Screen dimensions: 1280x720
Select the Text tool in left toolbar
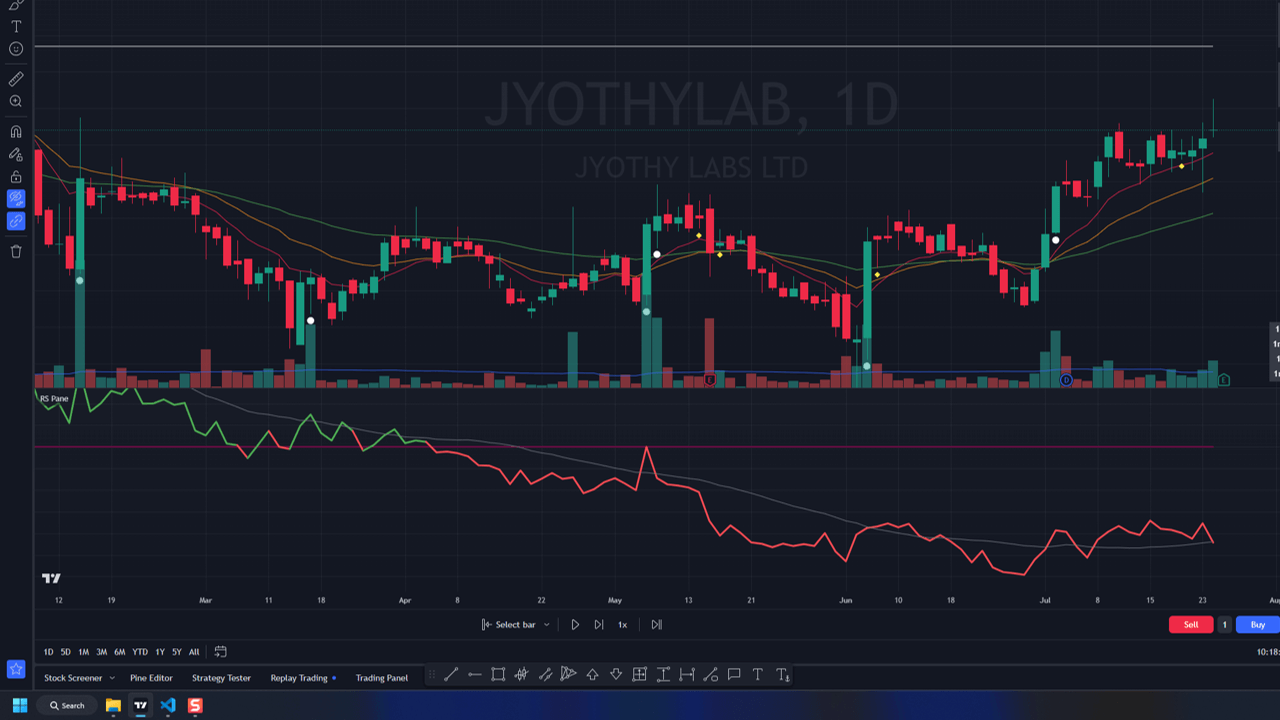click(x=15, y=26)
